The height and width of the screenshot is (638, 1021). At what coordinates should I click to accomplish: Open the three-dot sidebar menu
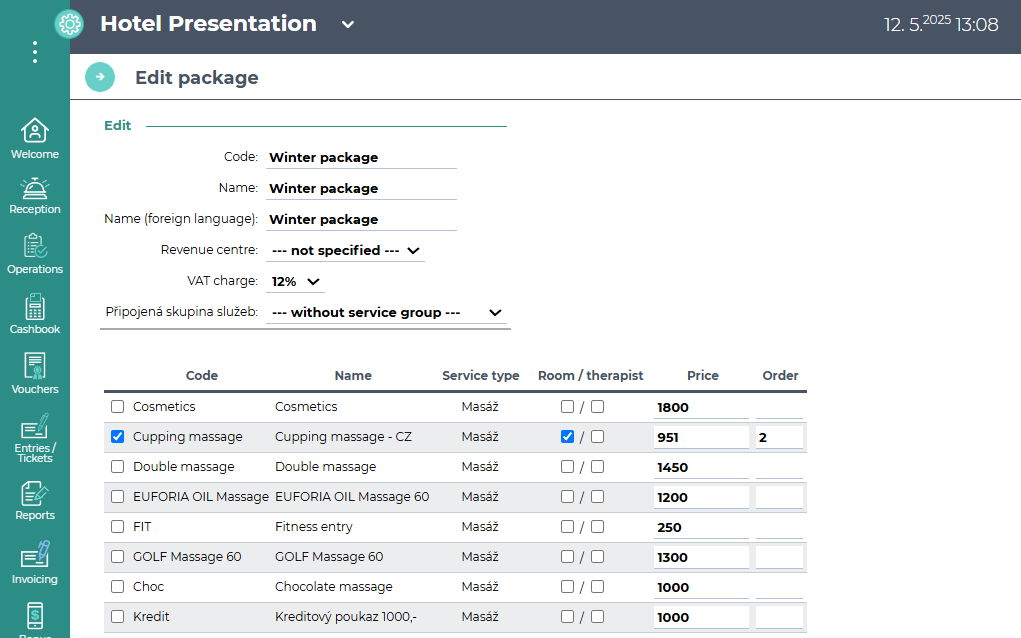35,52
